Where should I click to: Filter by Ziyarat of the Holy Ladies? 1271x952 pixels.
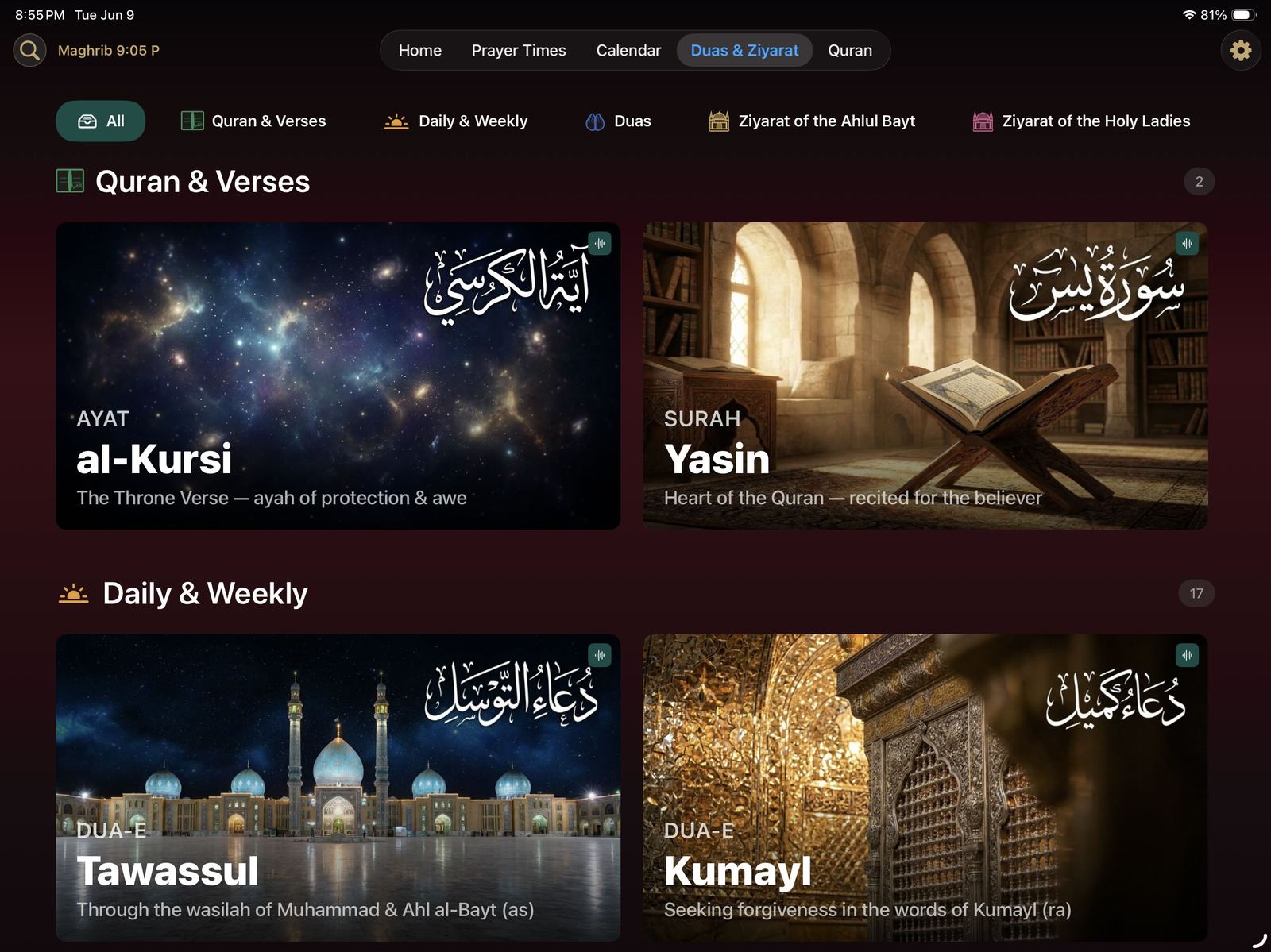click(1081, 121)
